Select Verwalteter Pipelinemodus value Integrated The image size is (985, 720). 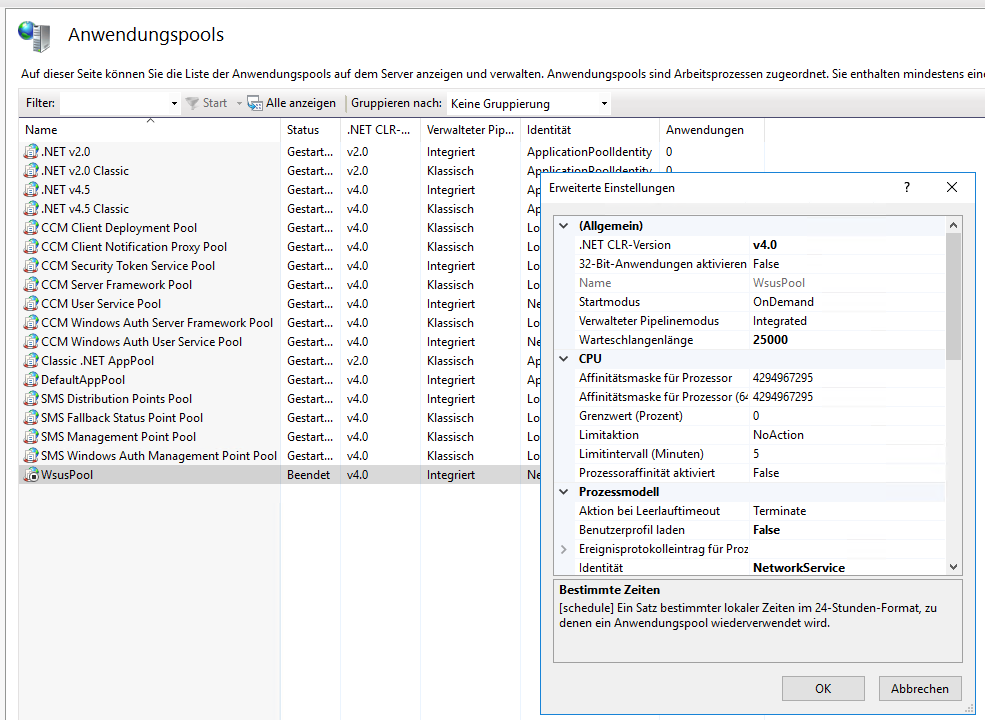[x=780, y=321]
